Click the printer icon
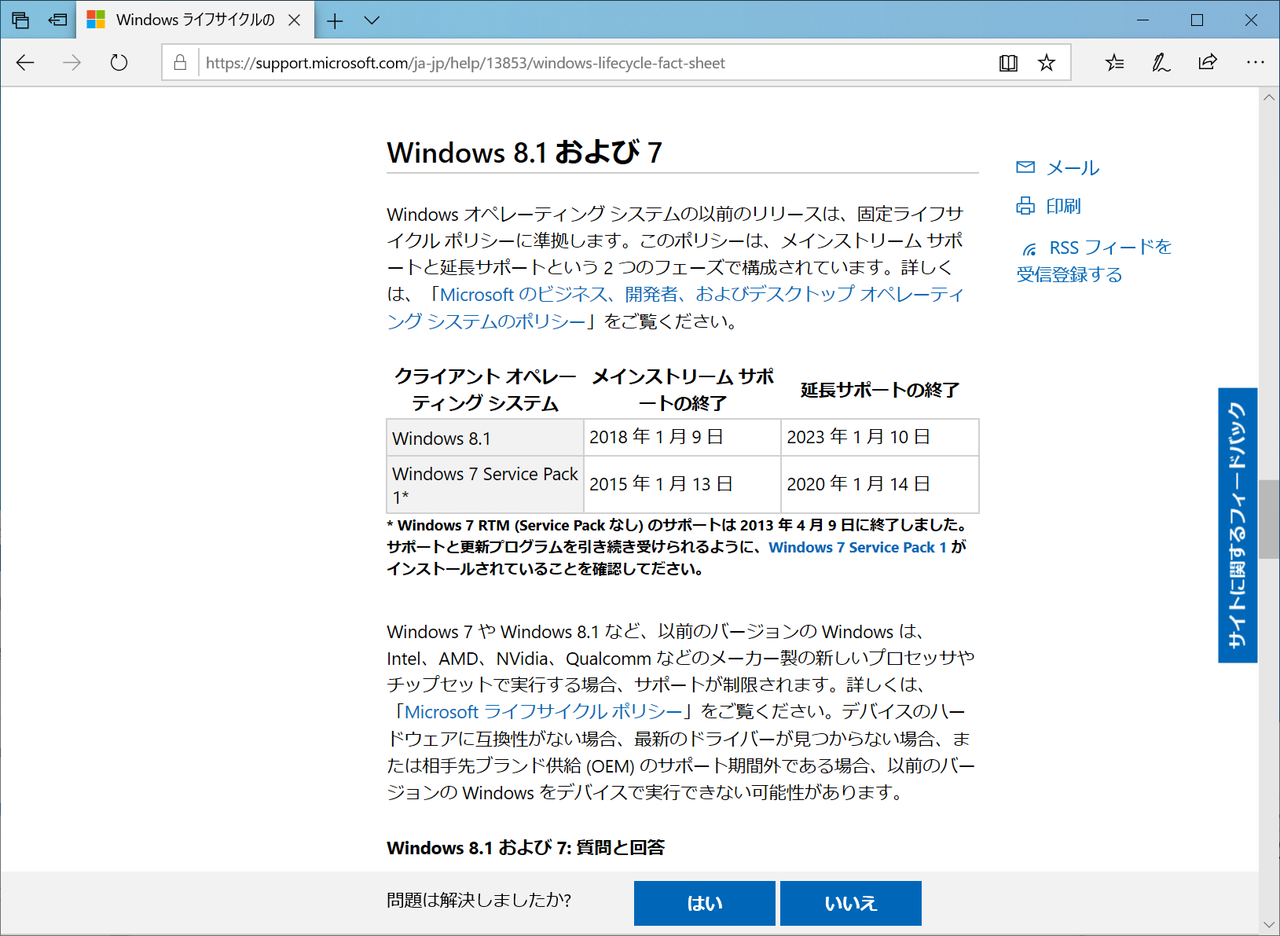 click(1026, 206)
